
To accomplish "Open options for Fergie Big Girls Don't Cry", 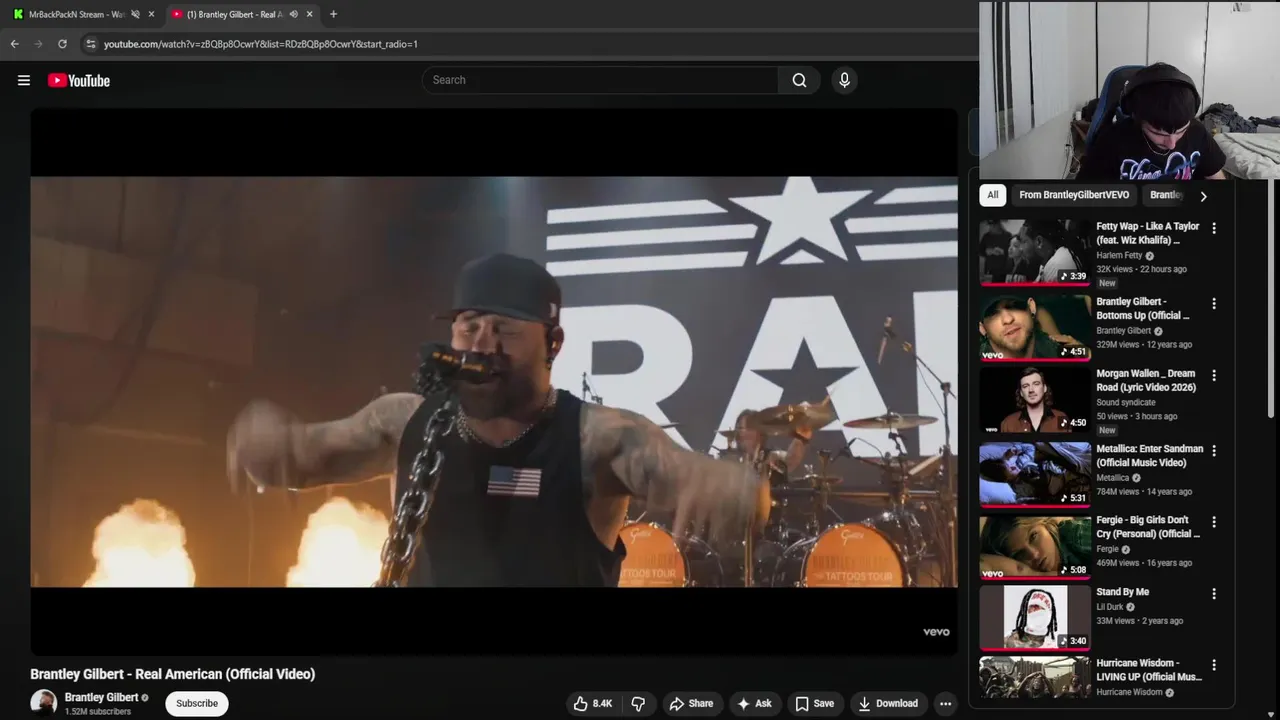I will coord(1214,521).
